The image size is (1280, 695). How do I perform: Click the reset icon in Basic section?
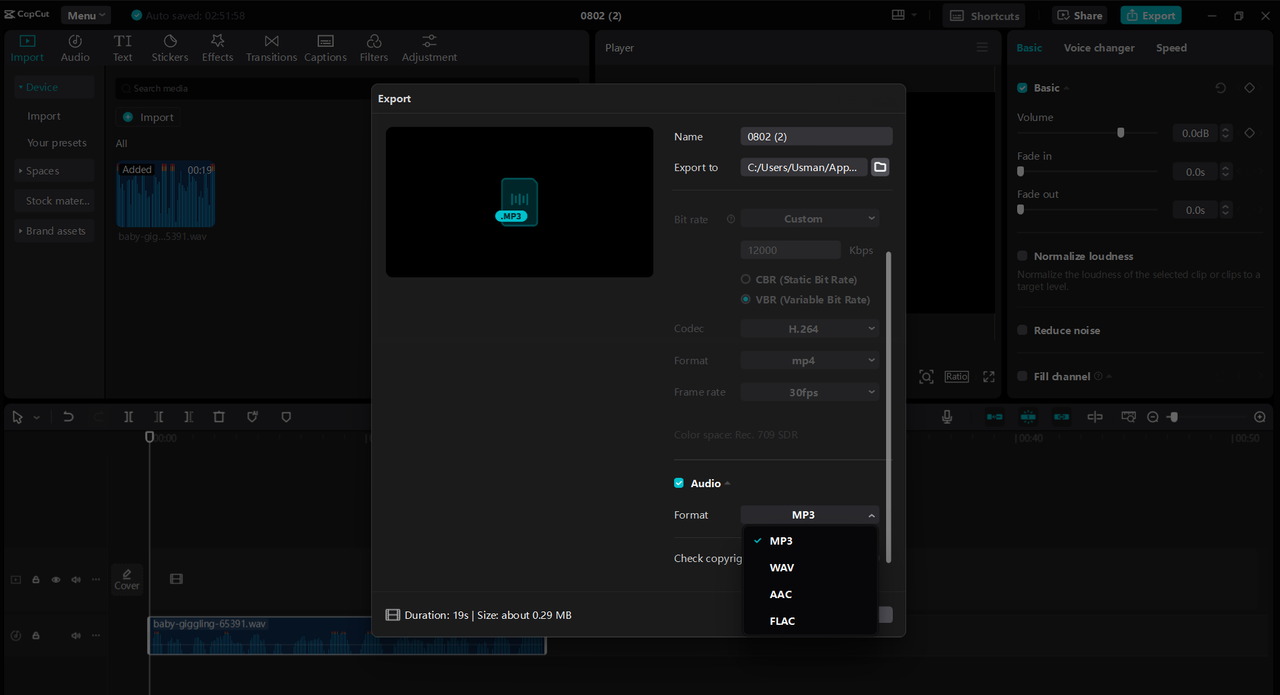(x=1220, y=88)
